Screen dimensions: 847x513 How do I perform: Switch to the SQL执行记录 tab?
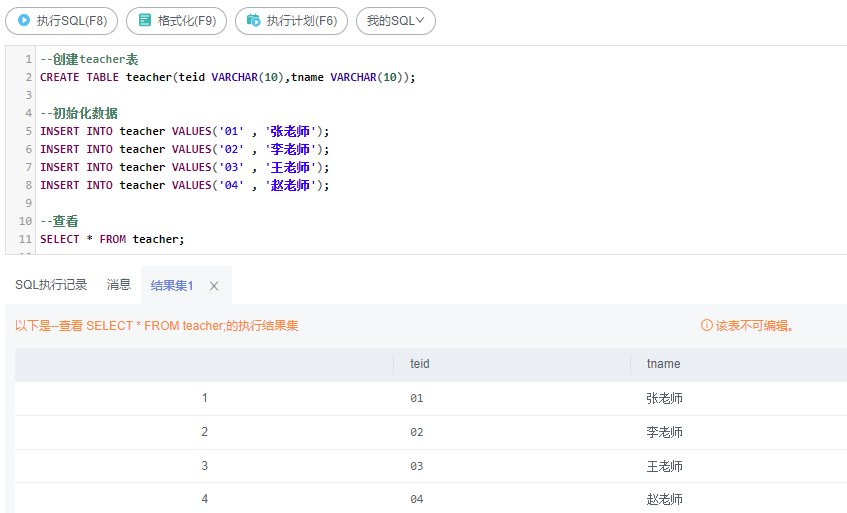coord(51,285)
